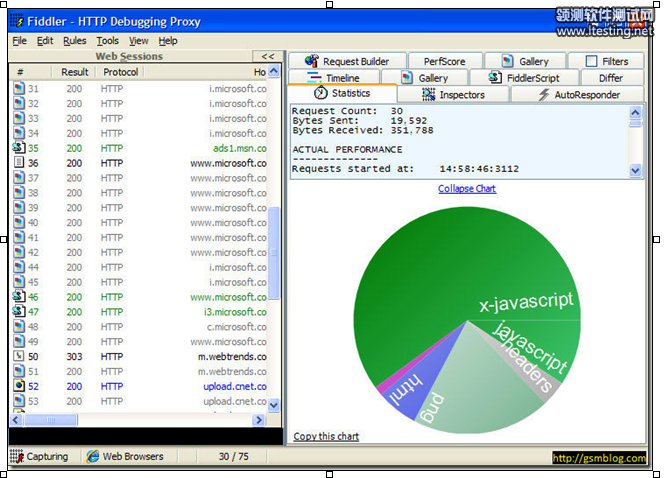Click the script icon of session 47
666x478 pixels.
(x=19, y=312)
